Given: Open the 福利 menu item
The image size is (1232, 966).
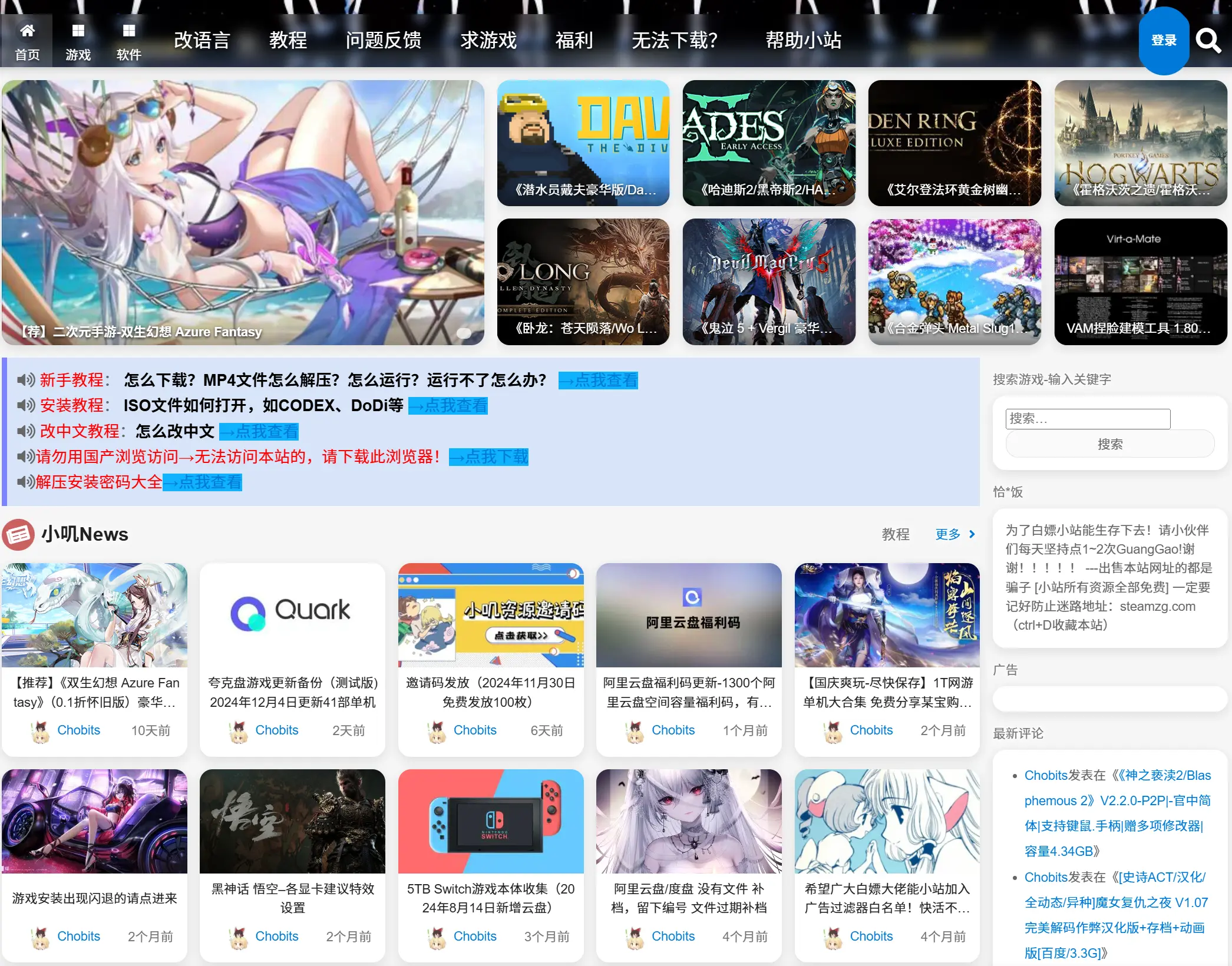Looking at the screenshot, I should tap(573, 41).
